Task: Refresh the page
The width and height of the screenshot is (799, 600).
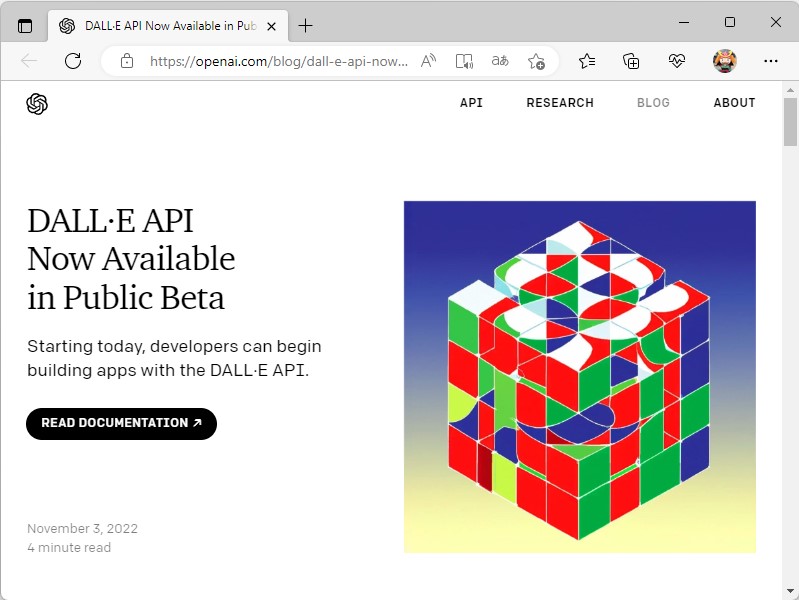Action: (x=73, y=61)
